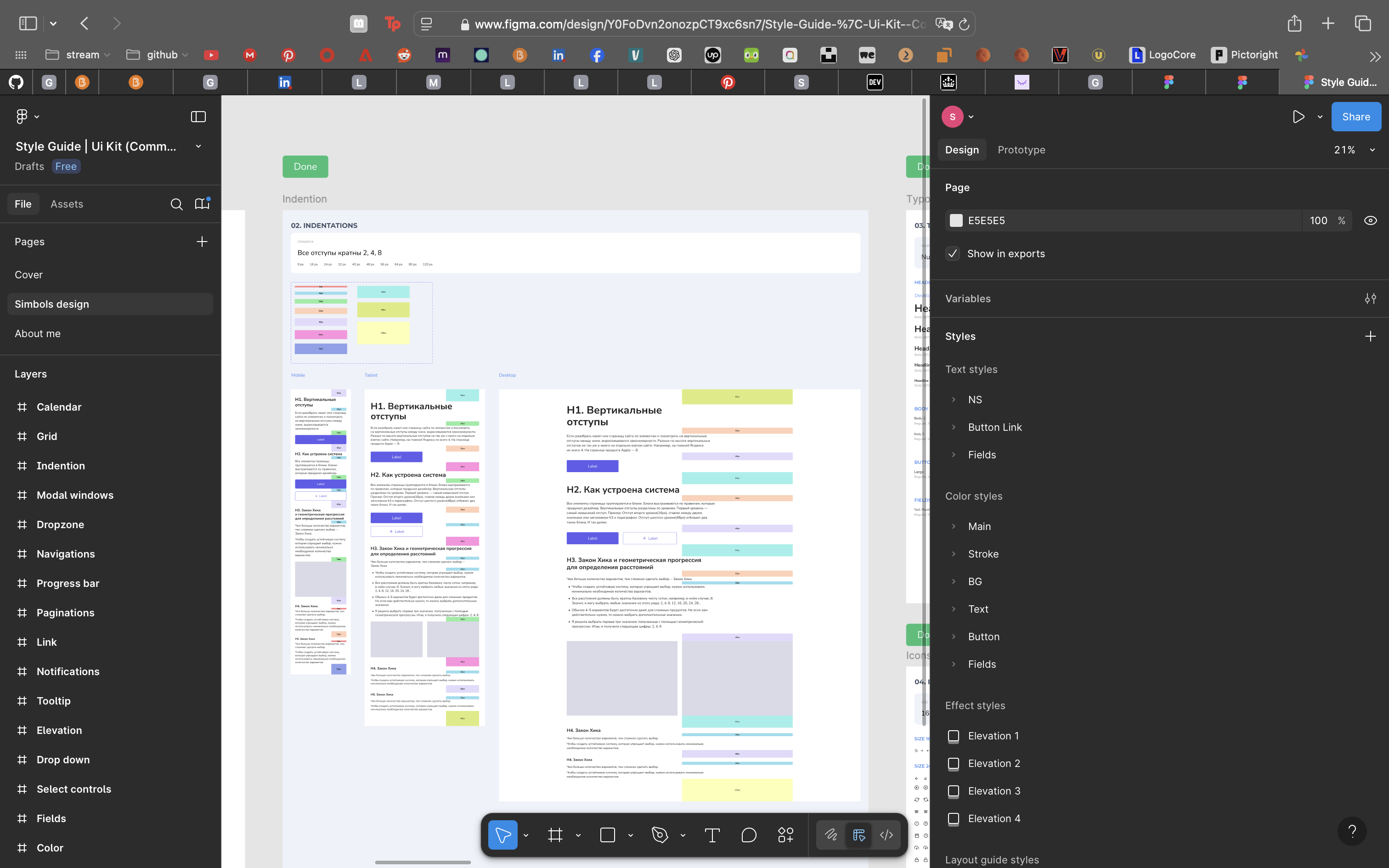The height and width of the screenshot is (868, 1389).
Task: Open the Actions components tool
Action: pyautogui.click(x=786, y=835)
